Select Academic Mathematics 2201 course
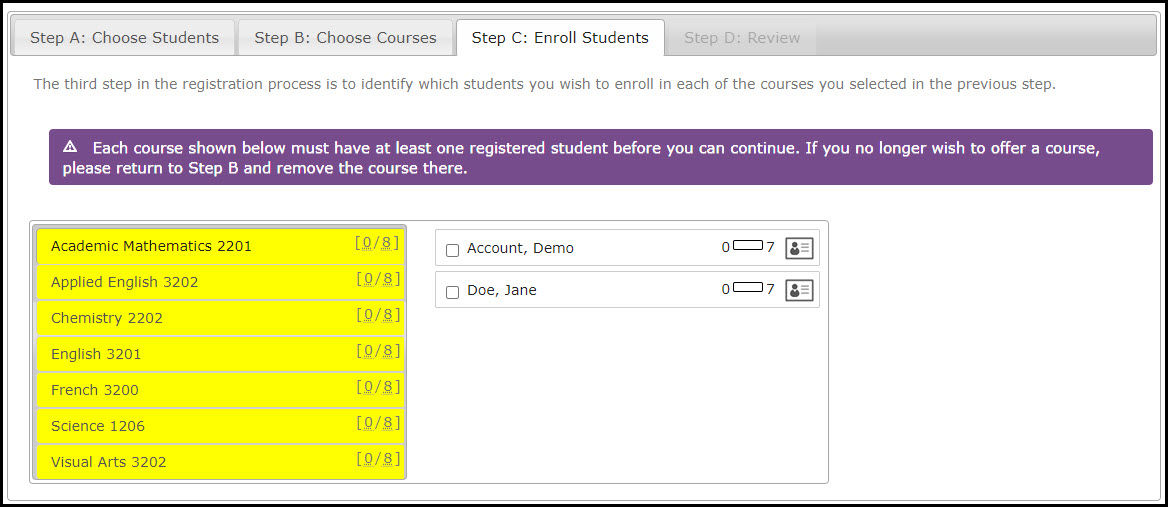This screenshot has width=1168, height=507. point(220,246)
